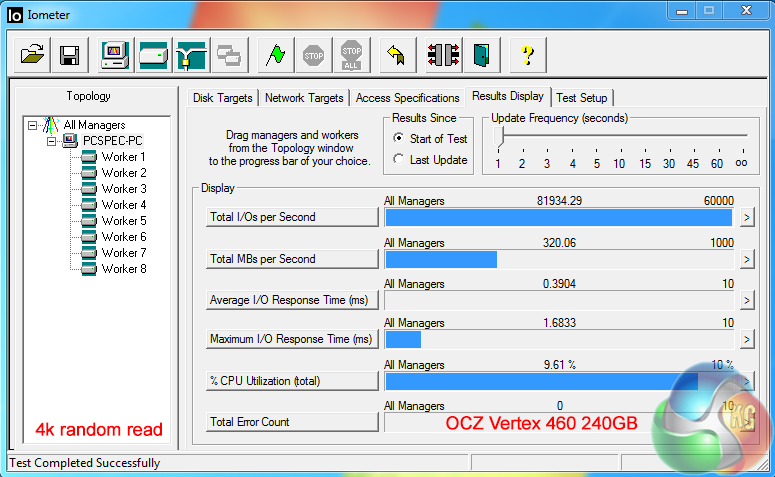Open a test configuration file
775x477 pixels.
click(x=32, y=54)
